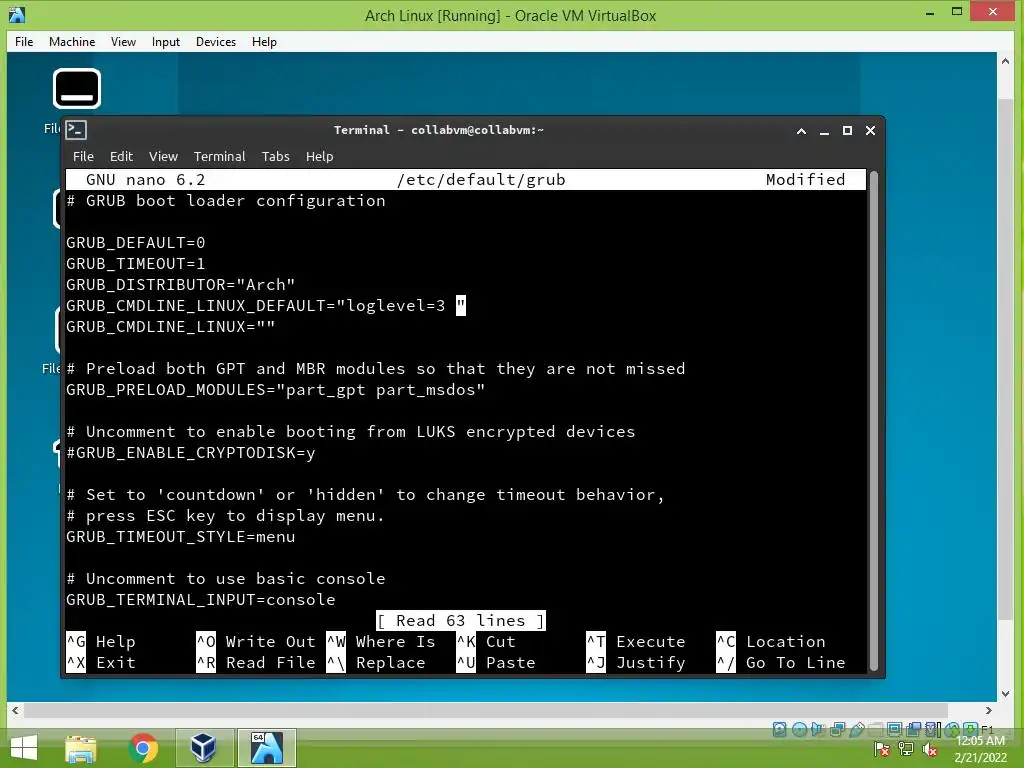This screenshot has height=768, width=1024.
Task: Click the VirtualBox optical disk indicator
Action: [799, 729]
